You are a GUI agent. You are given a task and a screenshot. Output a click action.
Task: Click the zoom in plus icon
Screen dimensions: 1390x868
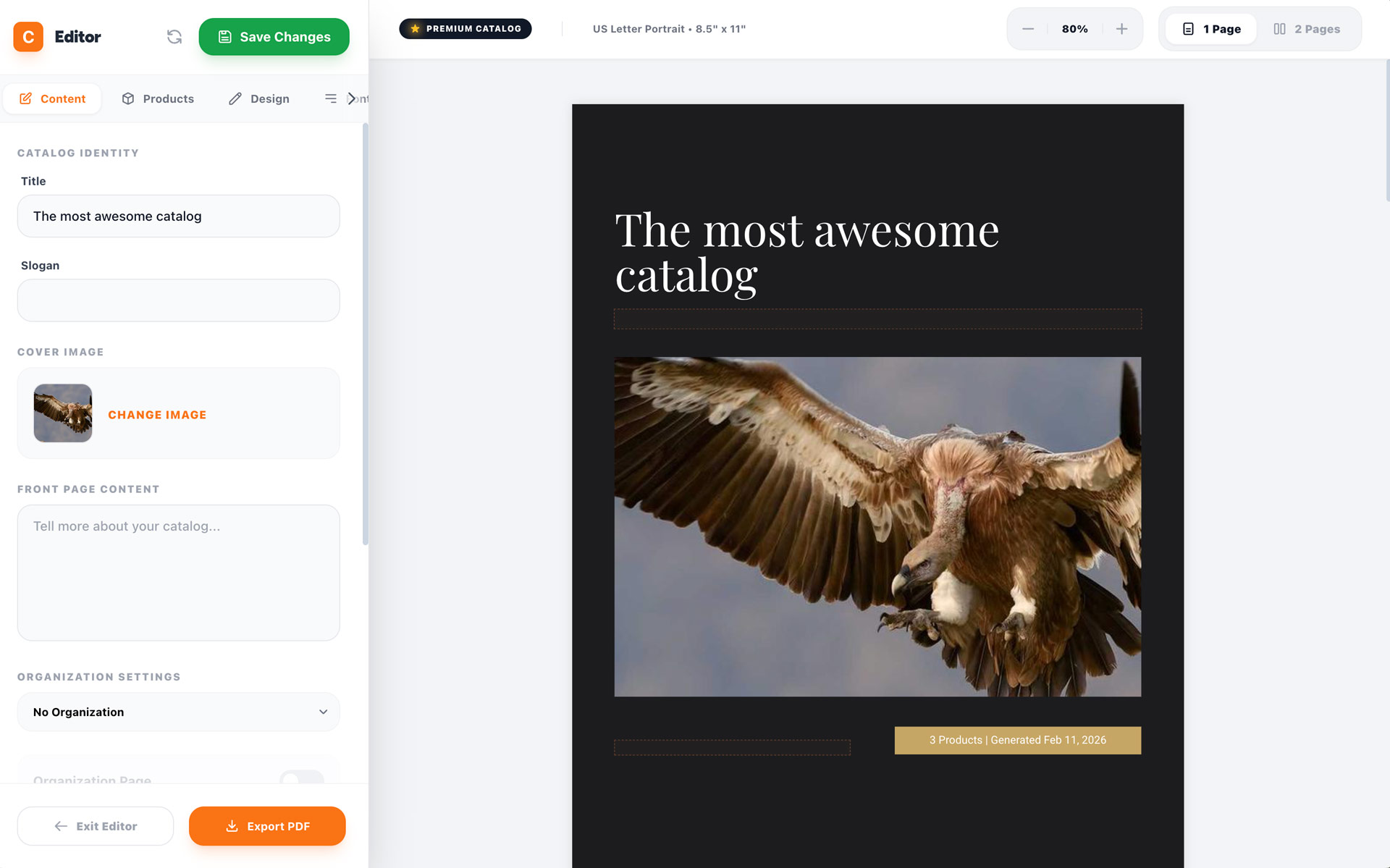(x=1121, y=29)
